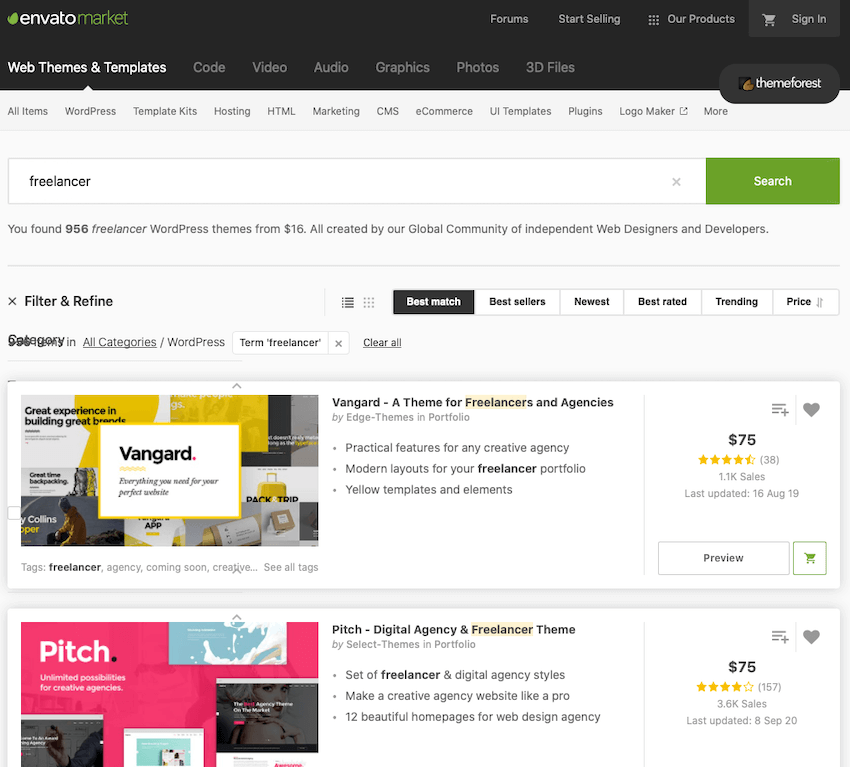Go to Plugins category
Viewport: 850px width, 767px height.
coord(585,111)
